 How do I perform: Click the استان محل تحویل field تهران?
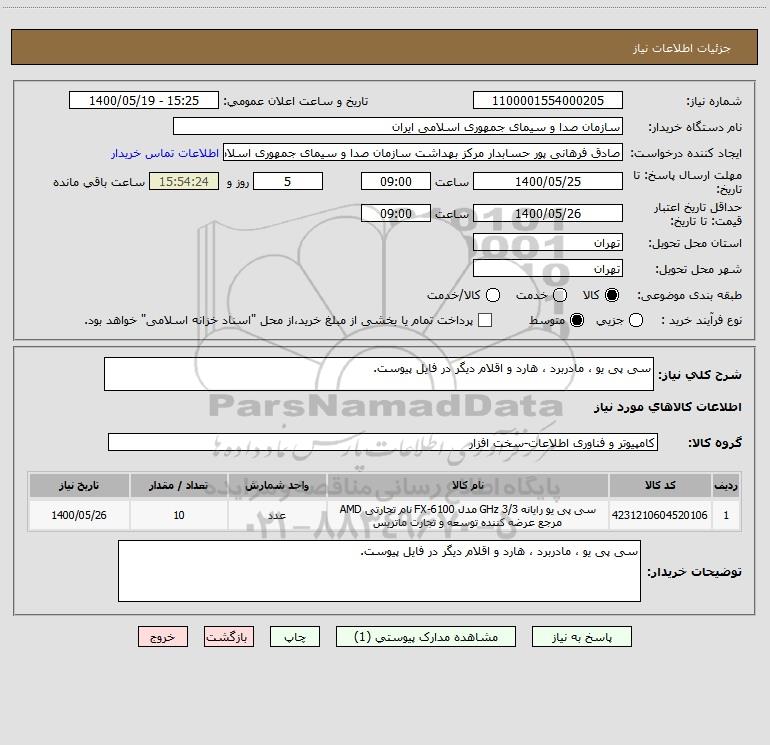click(x=548, y=243)
